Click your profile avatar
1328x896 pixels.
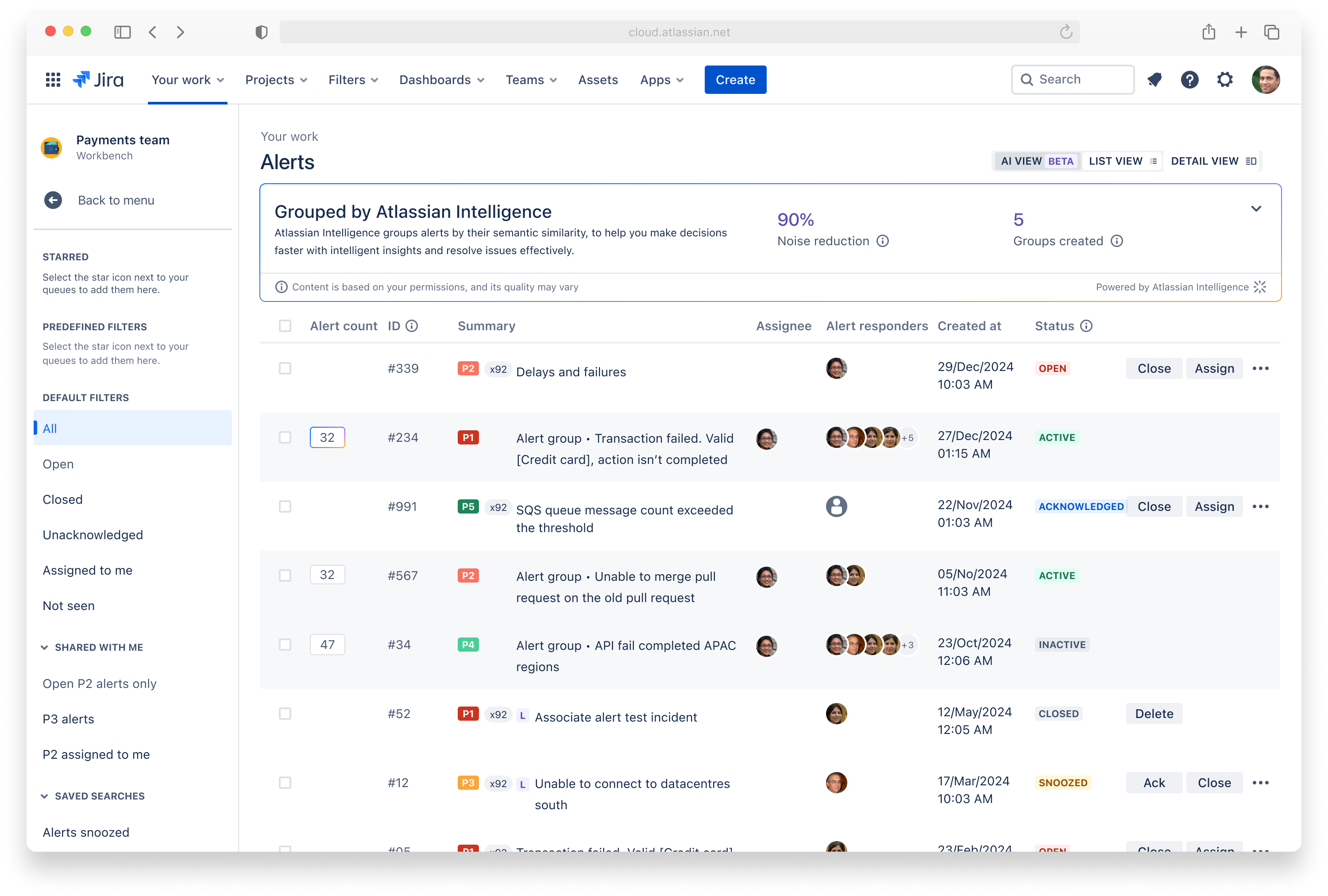[1266, 79]
